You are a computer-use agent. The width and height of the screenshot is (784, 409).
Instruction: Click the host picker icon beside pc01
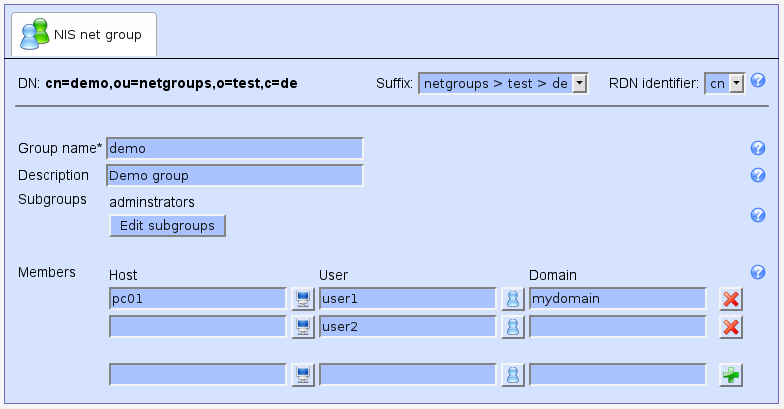point(302,298)
